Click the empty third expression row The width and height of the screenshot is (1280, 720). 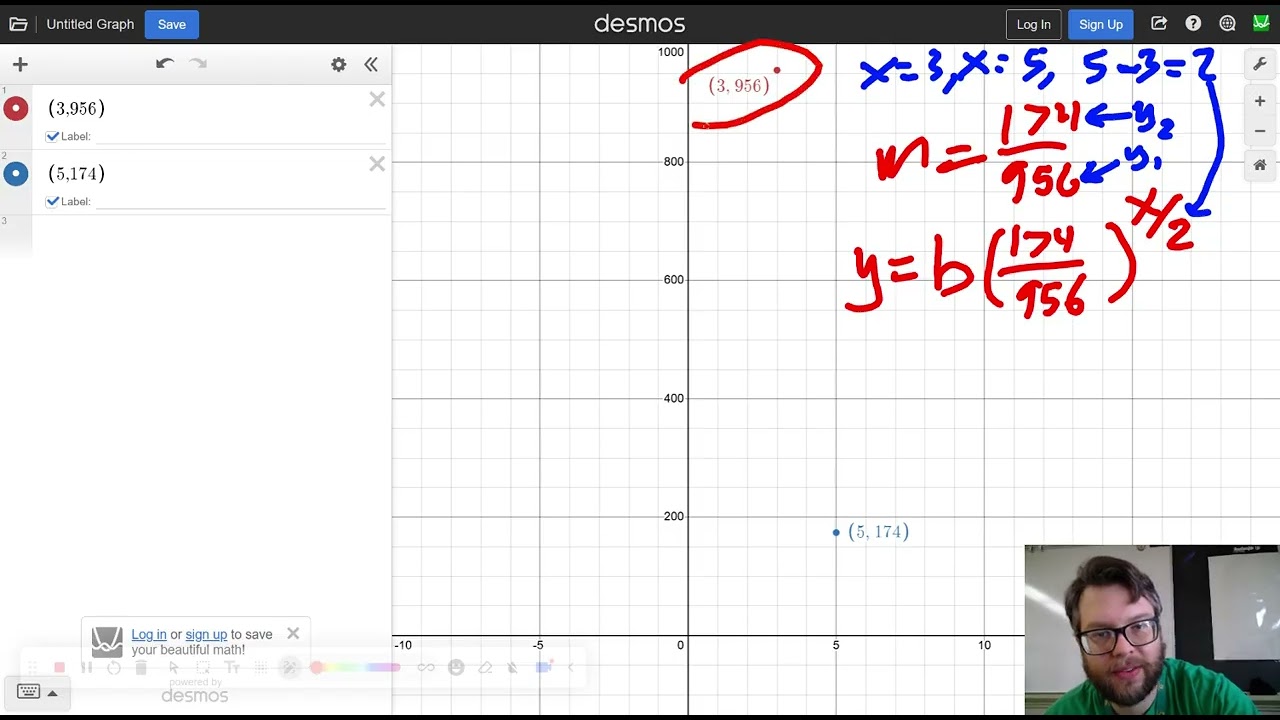196,234
